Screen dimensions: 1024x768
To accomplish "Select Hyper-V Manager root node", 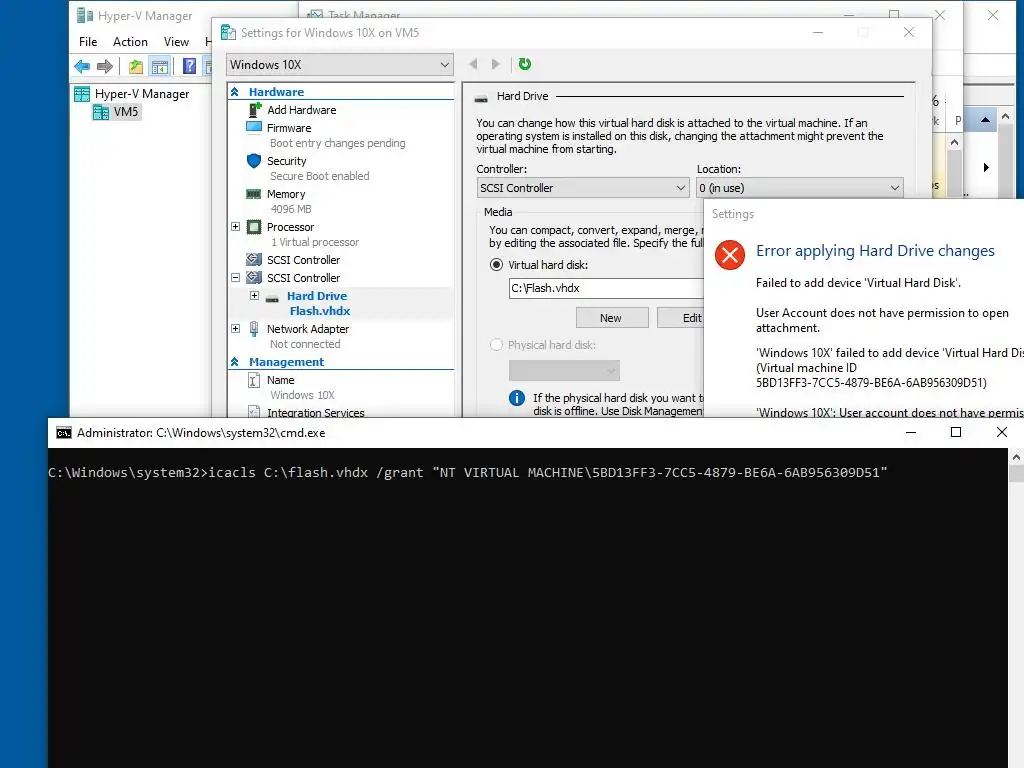I will click(132, 94).
